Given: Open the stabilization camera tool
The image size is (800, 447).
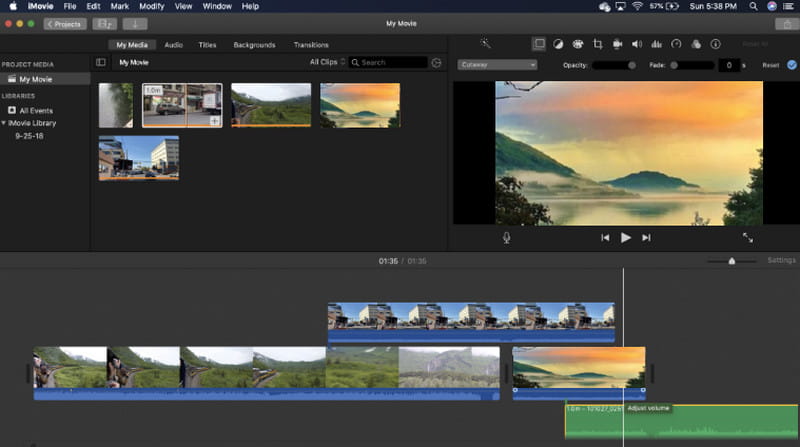Looking at the screenshot, I should (617, 44).
